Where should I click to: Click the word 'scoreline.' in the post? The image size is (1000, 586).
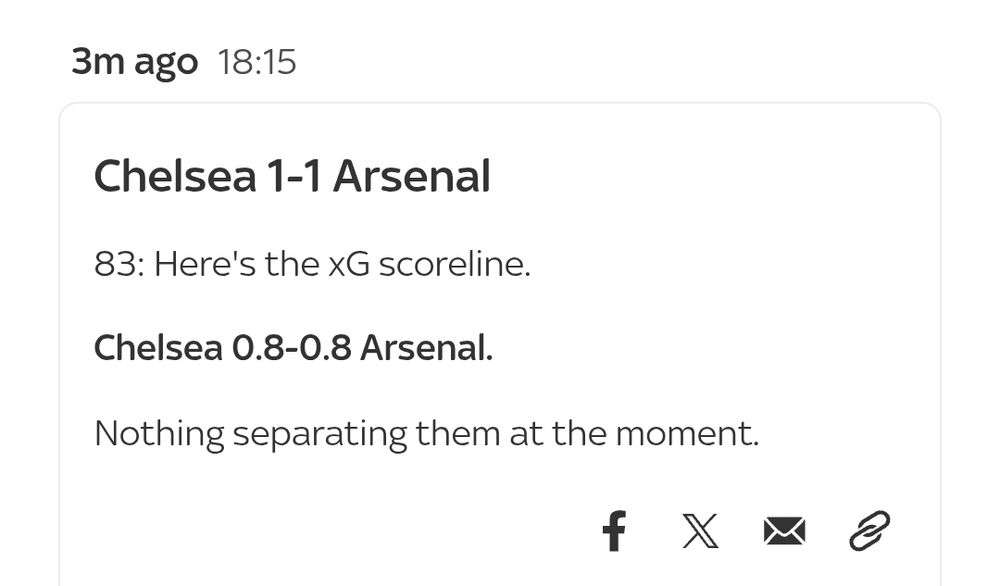(x=454, y=265)
